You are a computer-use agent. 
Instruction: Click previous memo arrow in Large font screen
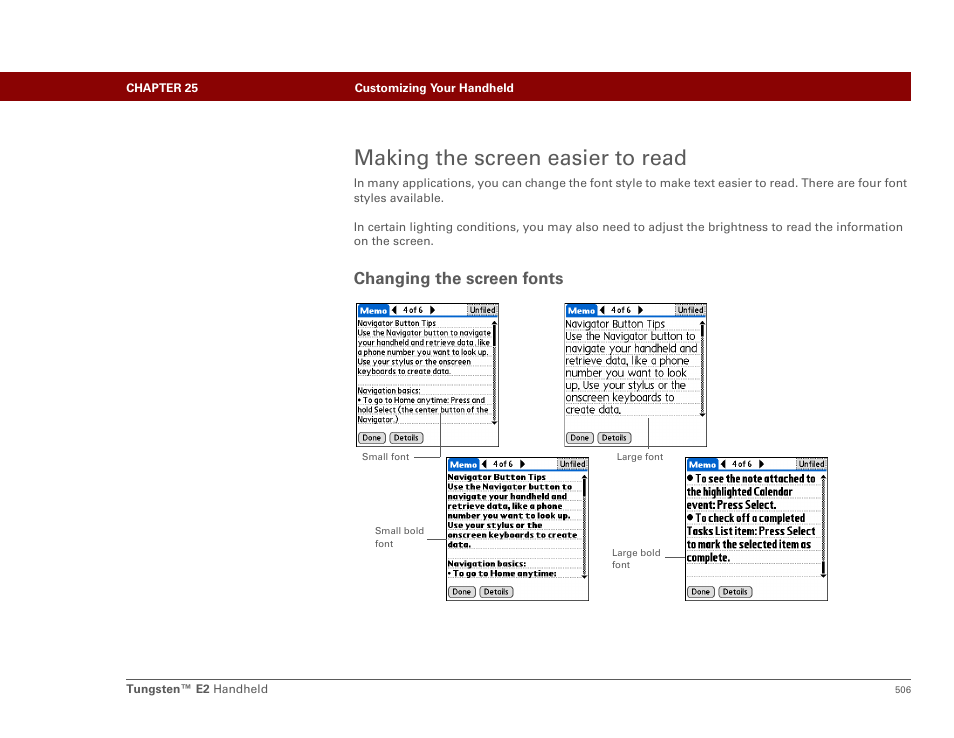pos(602,310)
